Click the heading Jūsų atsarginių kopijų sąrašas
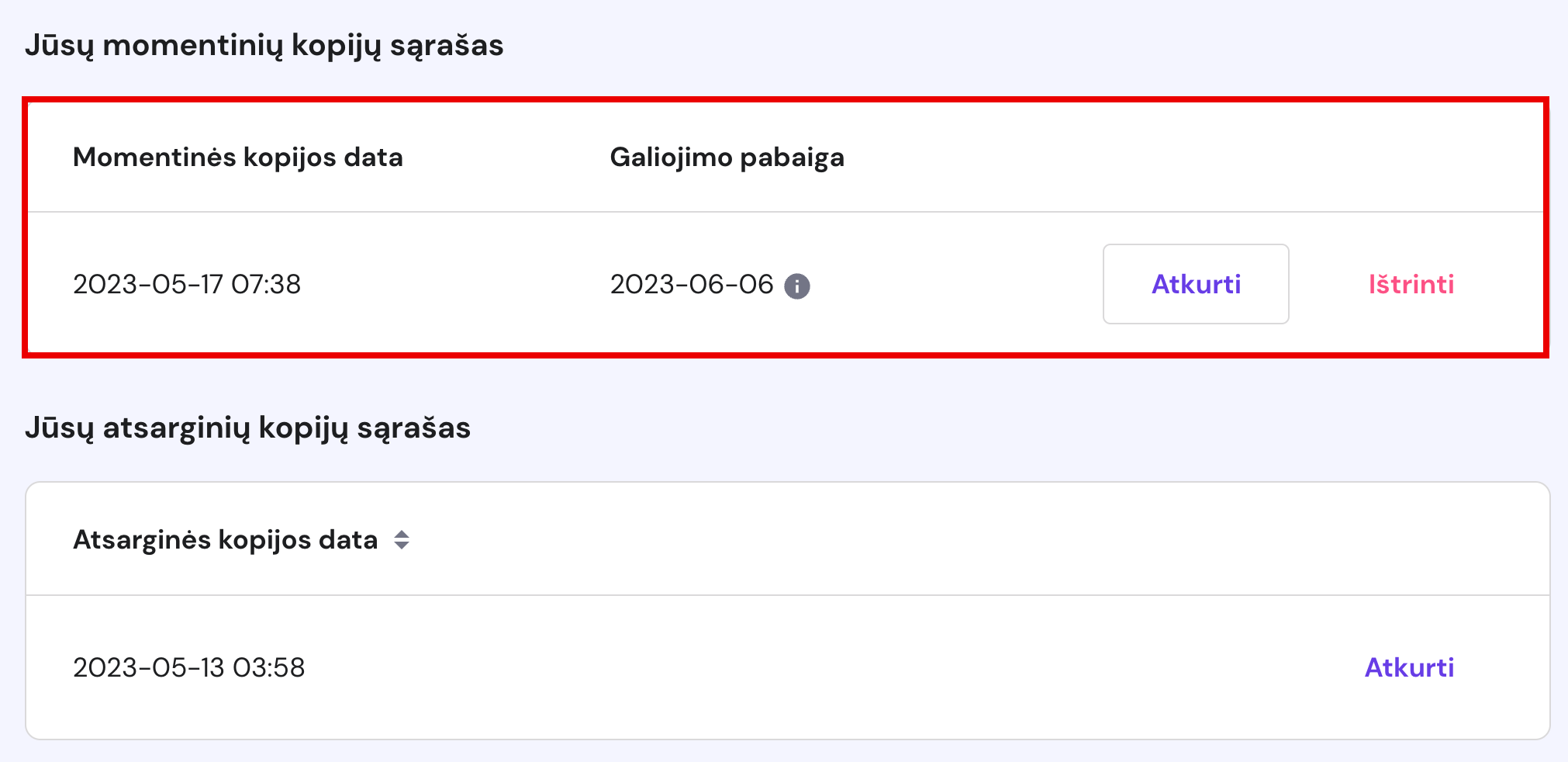 click(247, 428)
